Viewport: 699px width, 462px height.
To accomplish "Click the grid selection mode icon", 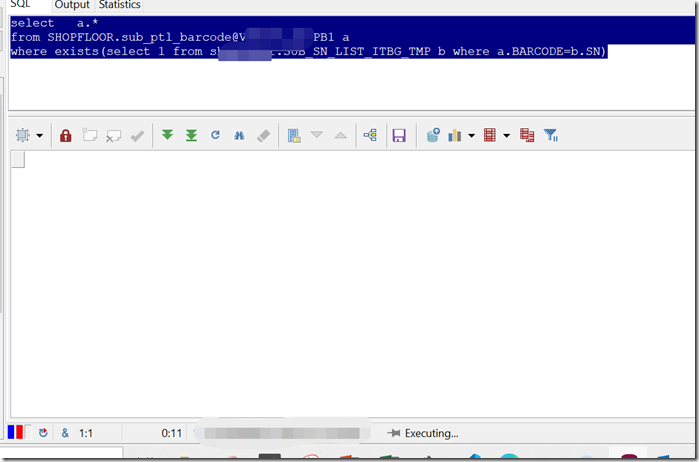I will [23, 135].
